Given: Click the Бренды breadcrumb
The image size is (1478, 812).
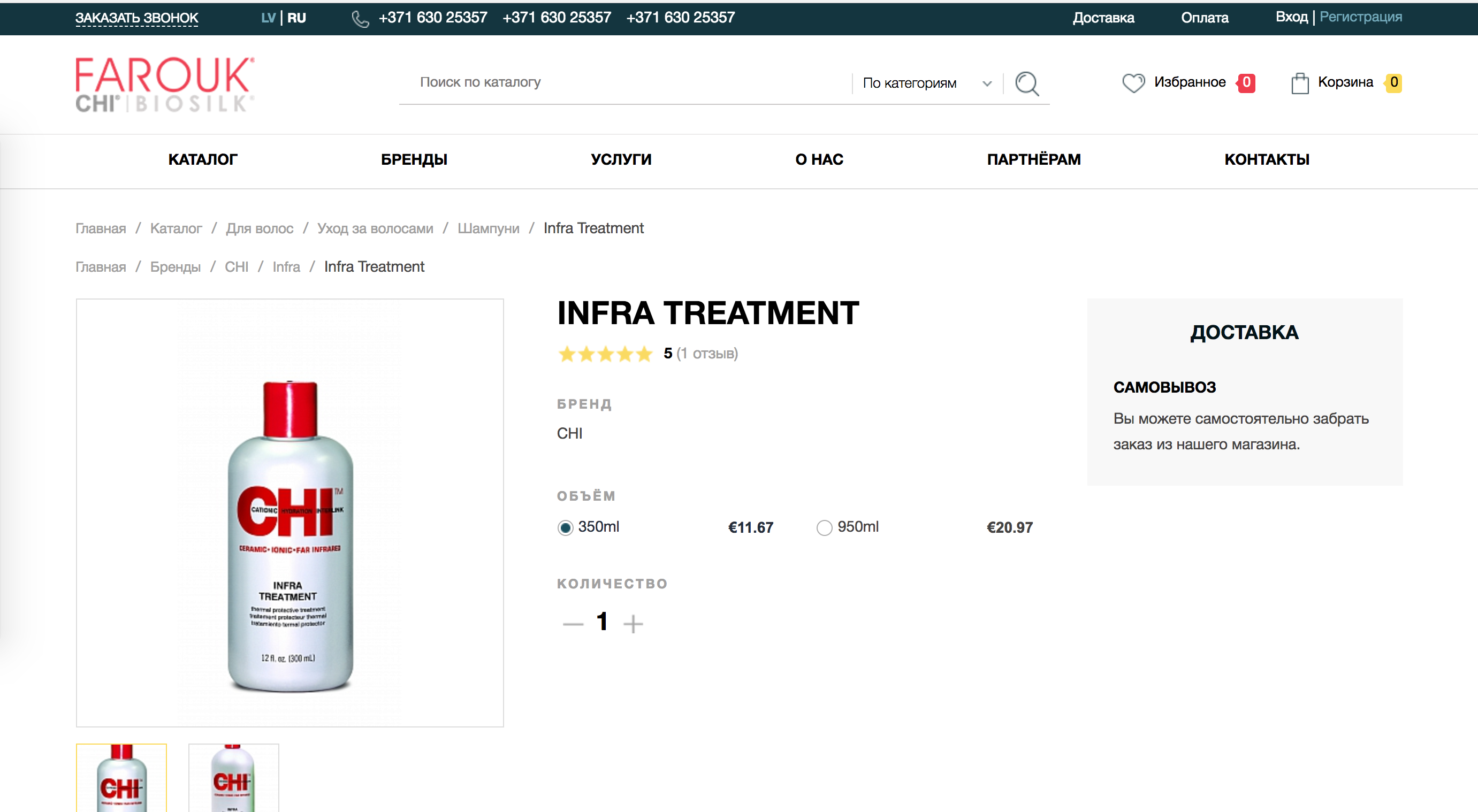Looking at the screenshot, I should point(175,266).
